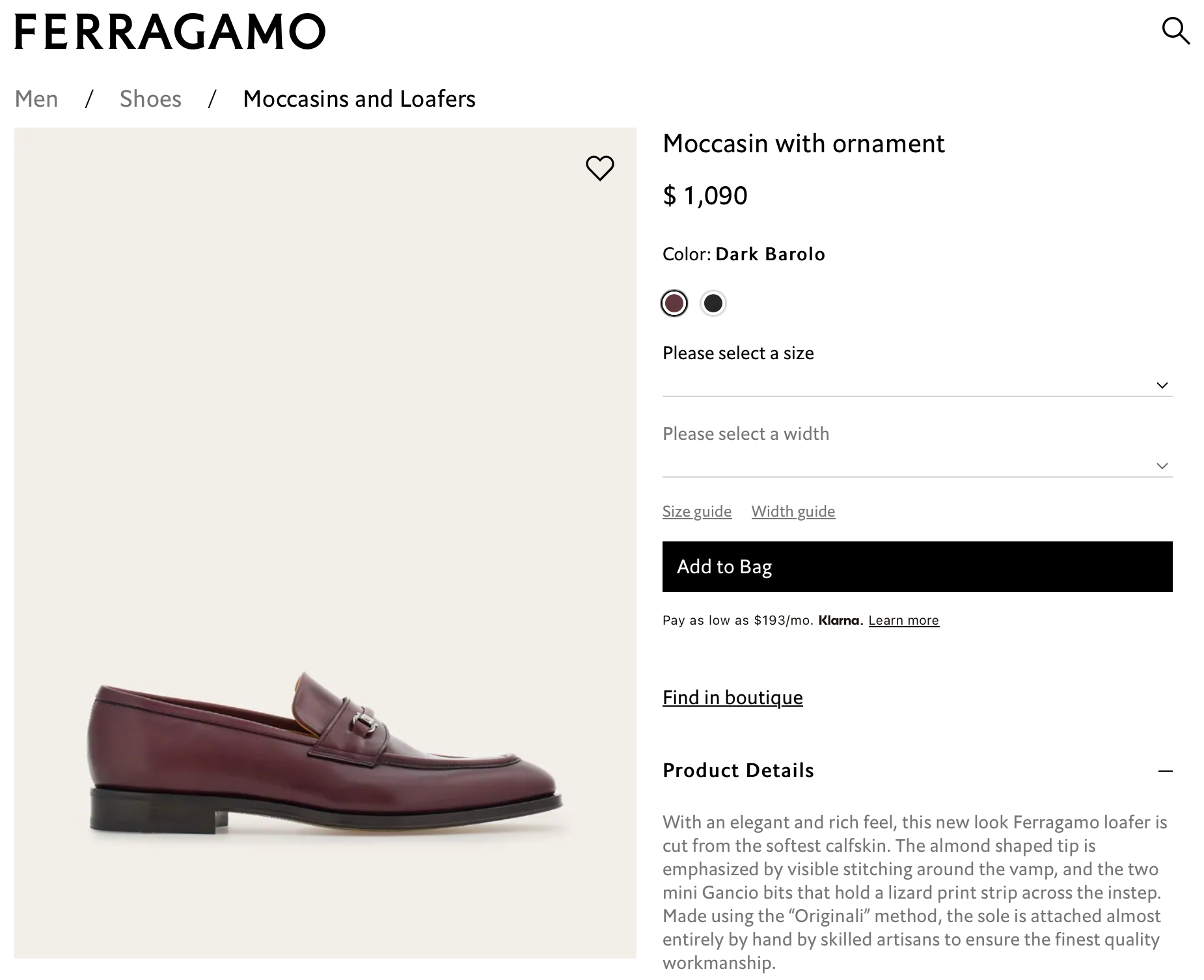Click the Klarna payment logo
Screen dimensions: 1204x980
(x=840, y=620)
